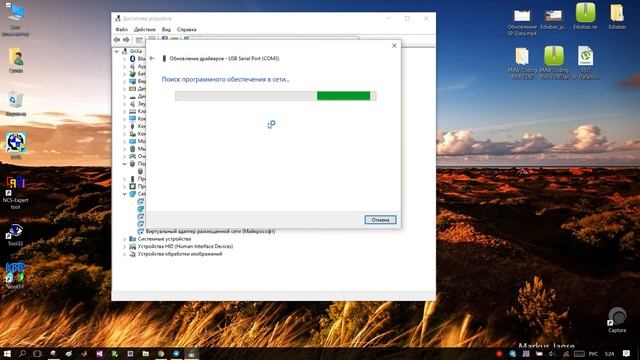Click the show/hide console tree toolbar icon

[x=139, y=40]
